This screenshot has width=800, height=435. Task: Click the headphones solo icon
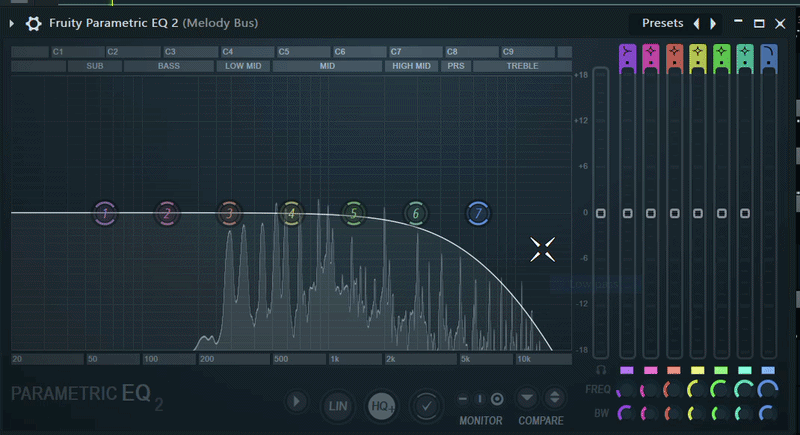(601, 370)
